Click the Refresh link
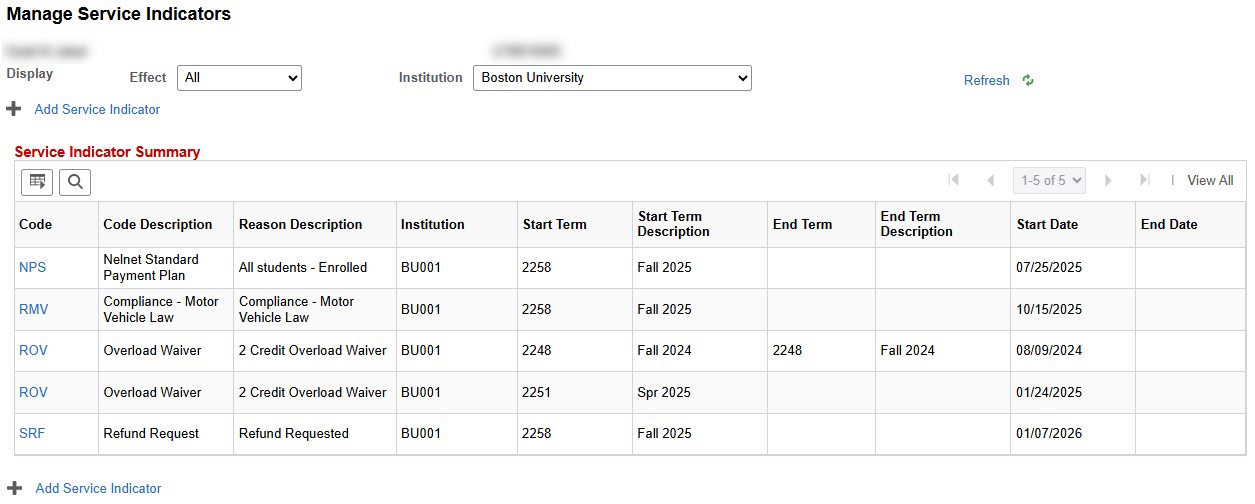This screenshot has width=1255, height=504. coord(986,80)
